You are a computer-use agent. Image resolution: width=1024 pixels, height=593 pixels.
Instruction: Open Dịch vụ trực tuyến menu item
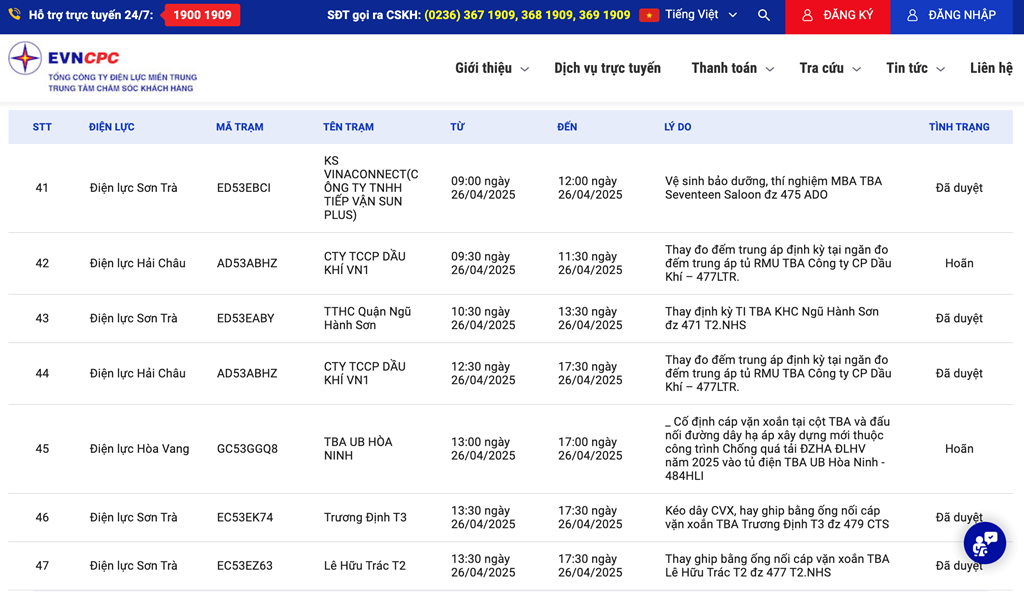[x=607, y=68]
